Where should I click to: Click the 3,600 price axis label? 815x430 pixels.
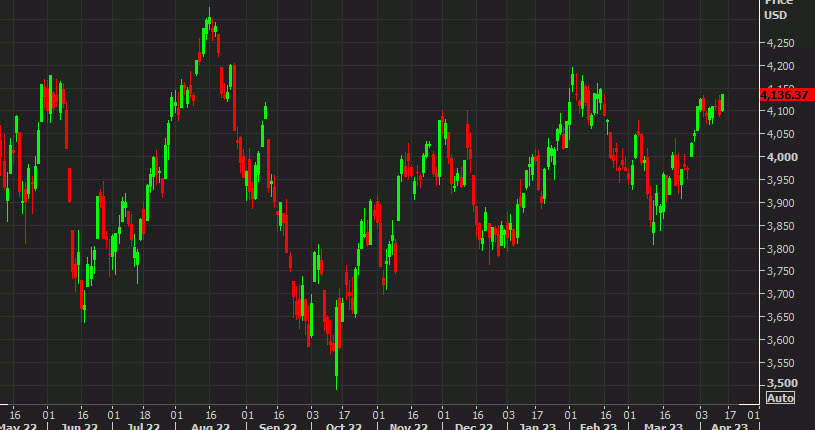click(781, 340)
